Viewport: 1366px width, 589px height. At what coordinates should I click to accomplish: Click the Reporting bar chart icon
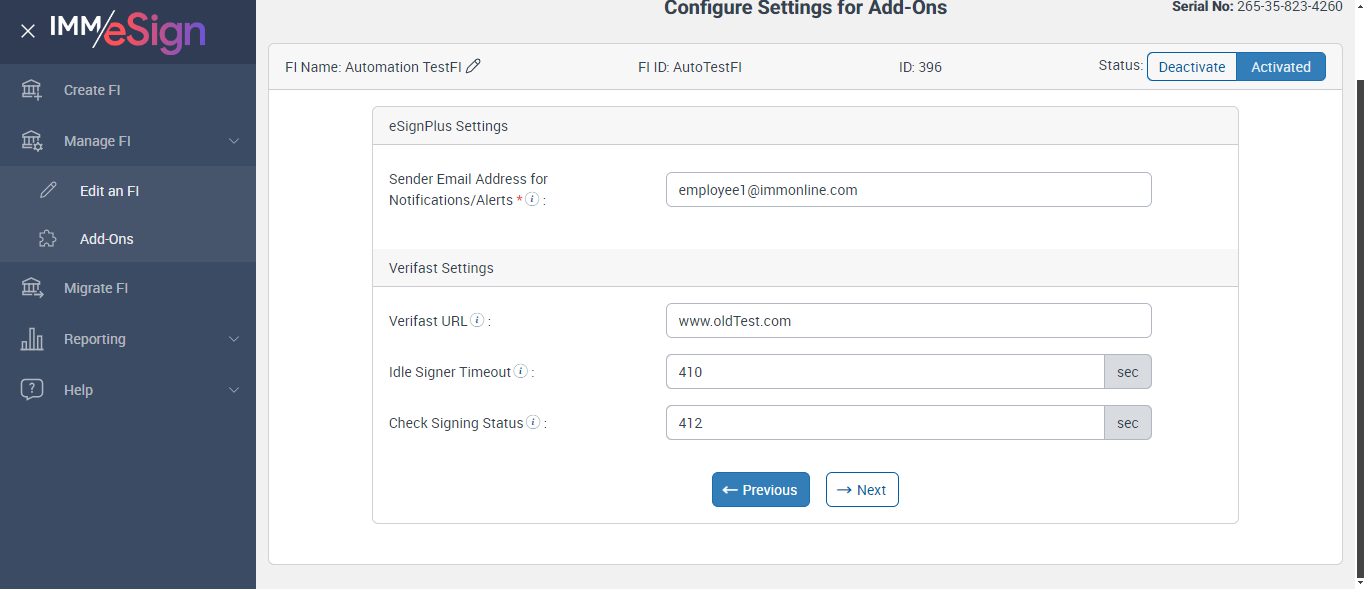pos(32,339)
